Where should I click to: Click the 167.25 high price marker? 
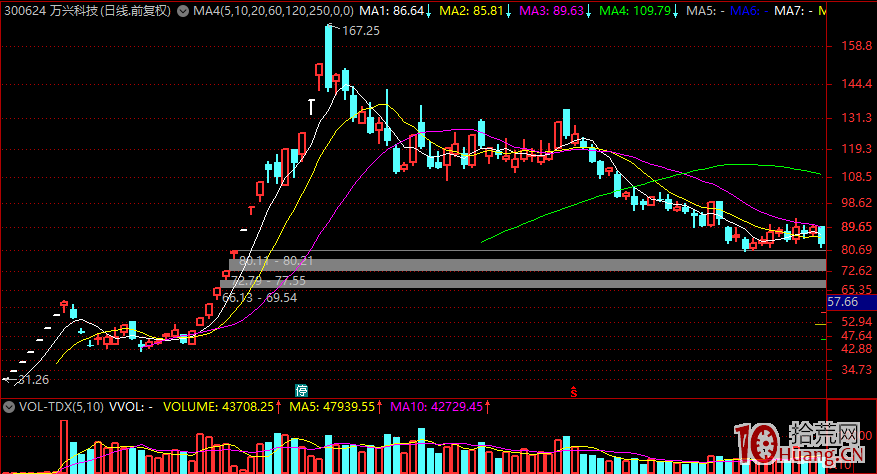pyautogui.click(x=360, y=31)
